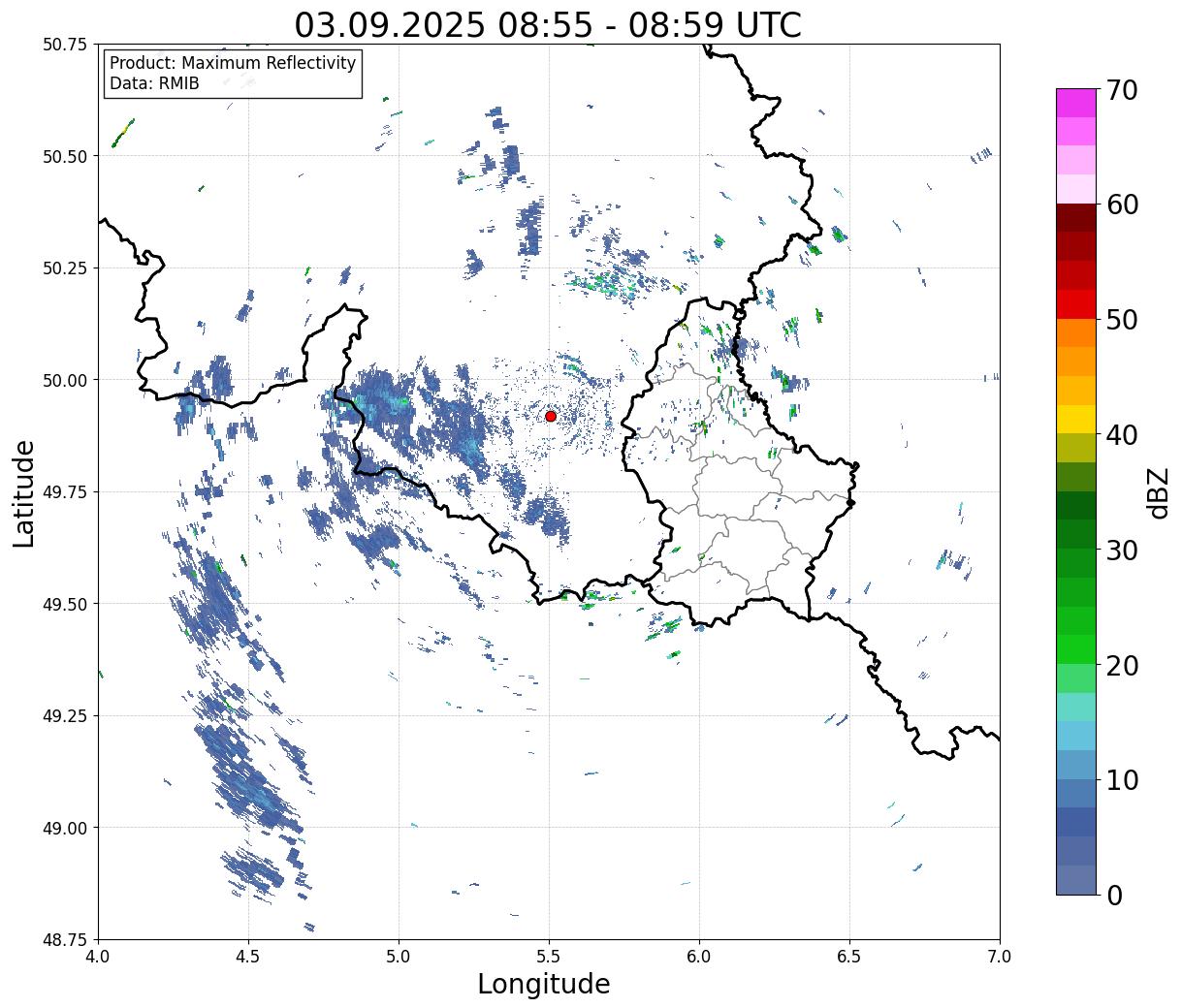Click longitude tick label 4.0
Screen dimensions: 1182x1008
pyautogui.click(x=98, y=957)
